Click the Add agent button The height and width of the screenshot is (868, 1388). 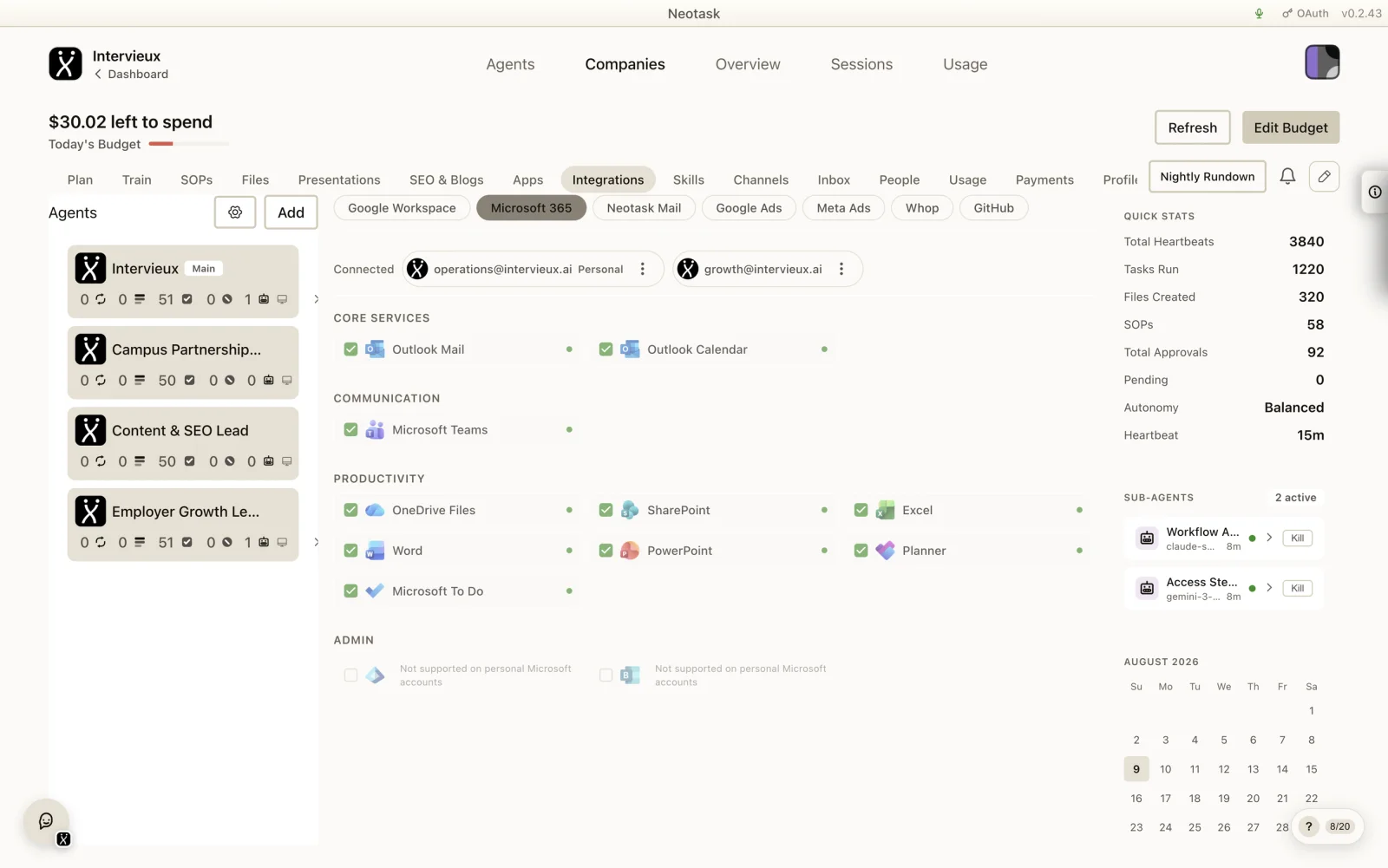click(x=291, y=212)
